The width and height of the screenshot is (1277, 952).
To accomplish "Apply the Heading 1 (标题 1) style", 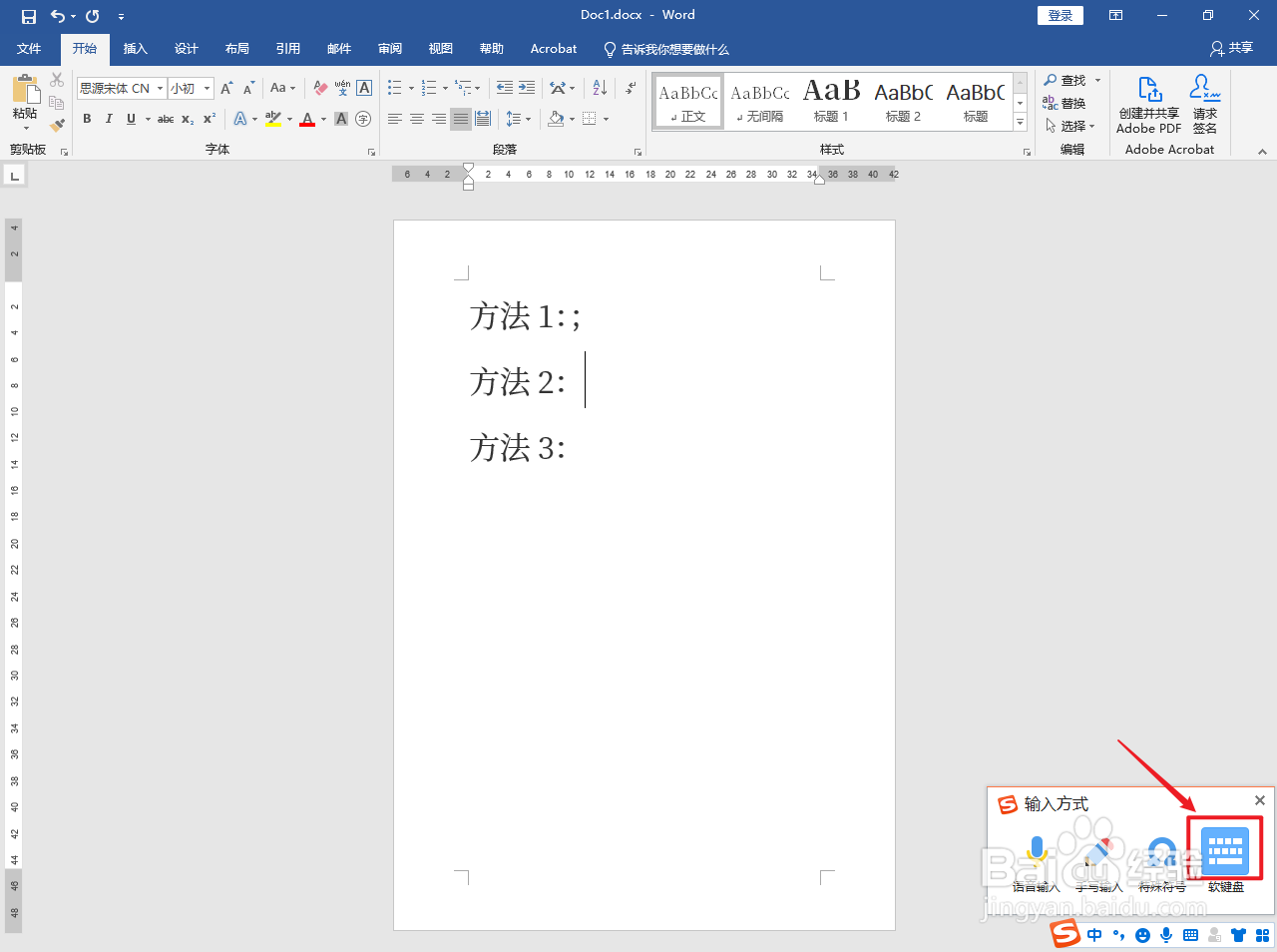I will [x=831, y=101].
